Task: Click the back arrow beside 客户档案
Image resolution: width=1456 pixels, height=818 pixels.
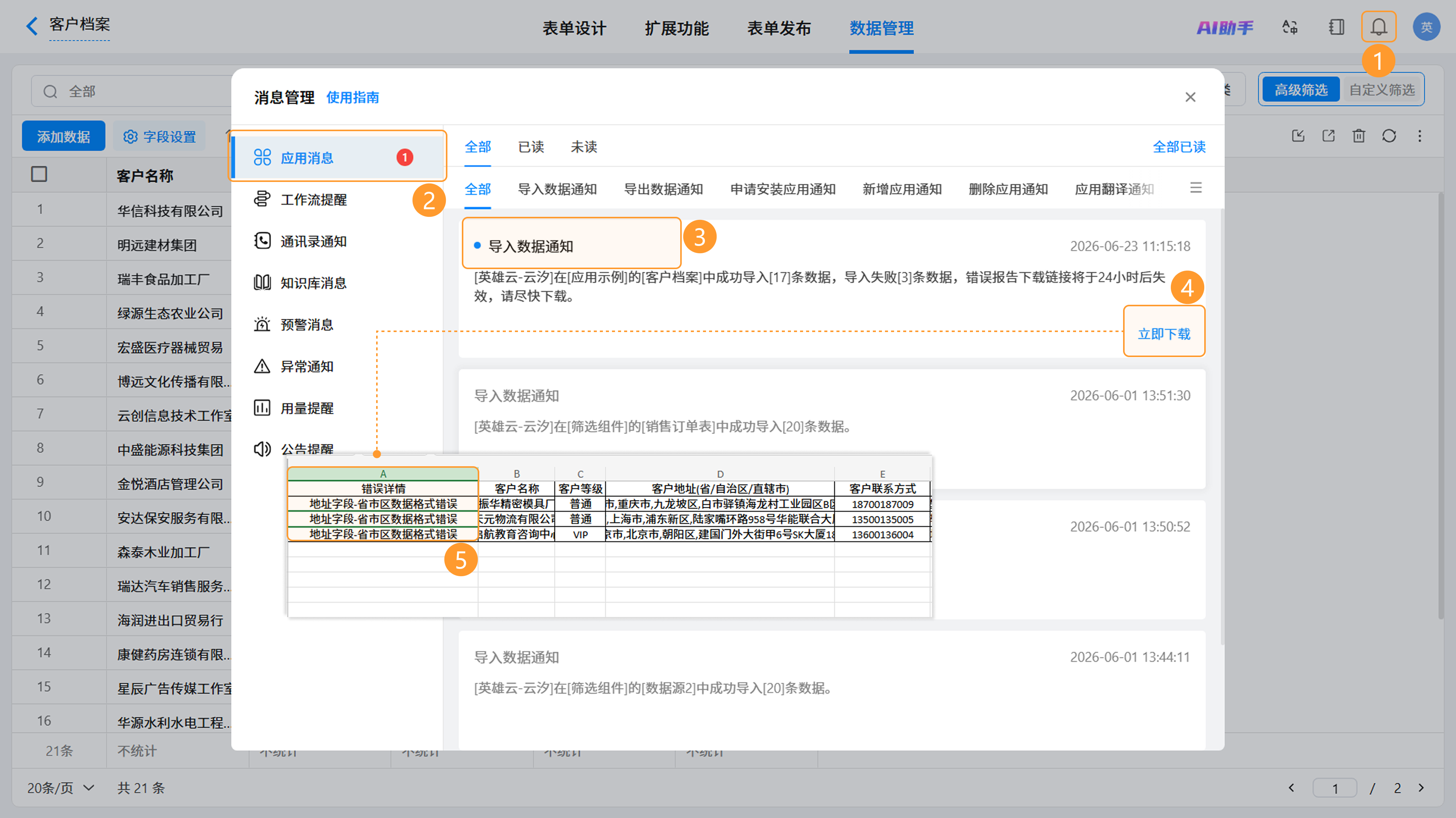Action: click(x=31, y=25)
